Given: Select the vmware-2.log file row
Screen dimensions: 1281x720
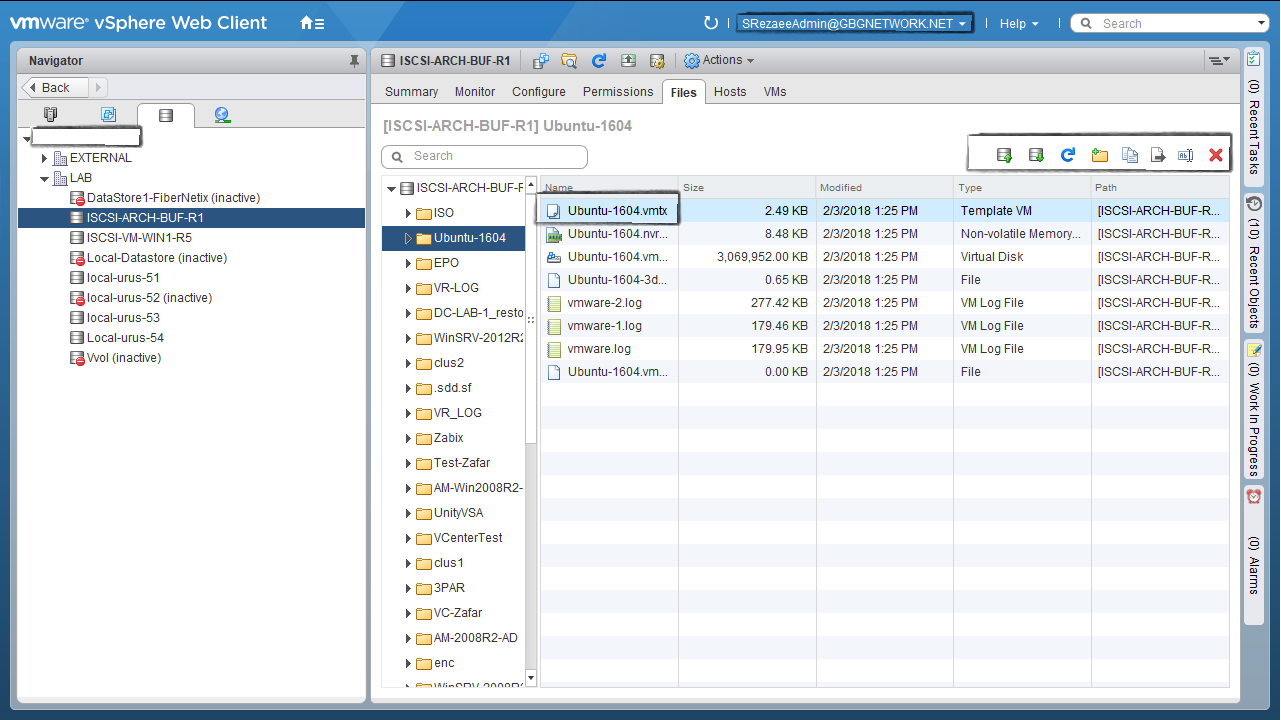Looking at the screenshot, I should click(885, 303).
